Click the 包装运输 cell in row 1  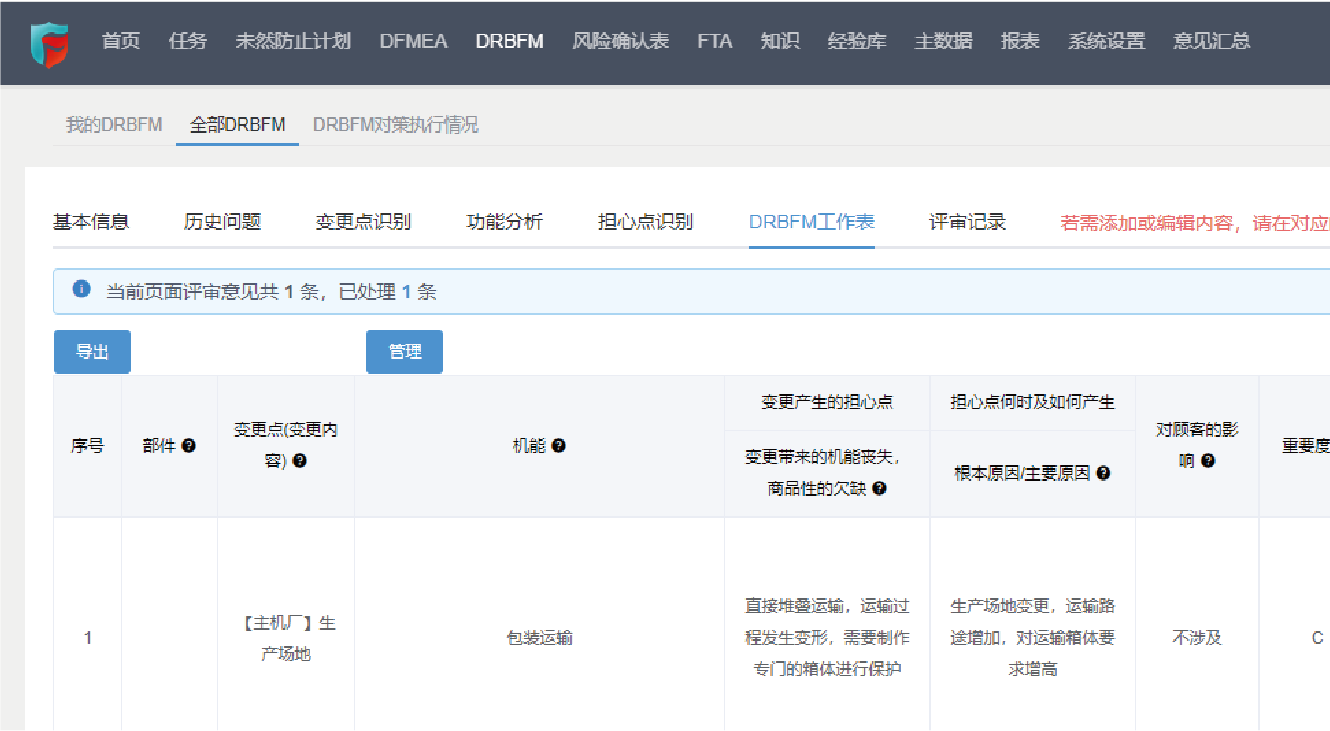(539, 638)
